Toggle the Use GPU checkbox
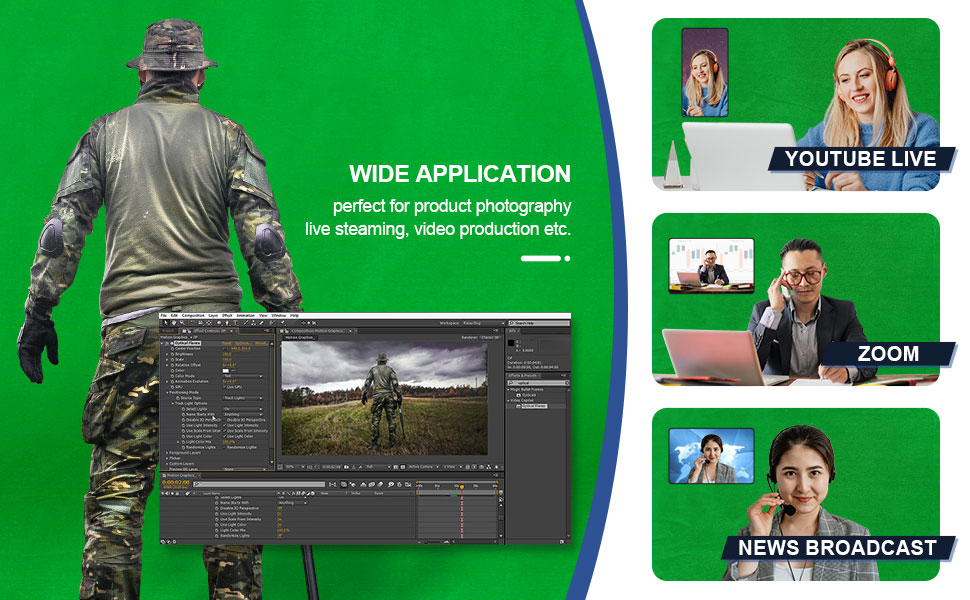 (x=225, y=386)
